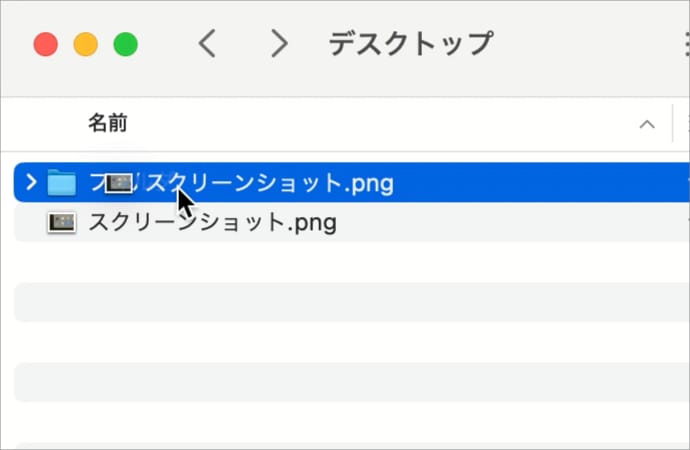Click the blue folder icon in selected row

coord(62,183)
